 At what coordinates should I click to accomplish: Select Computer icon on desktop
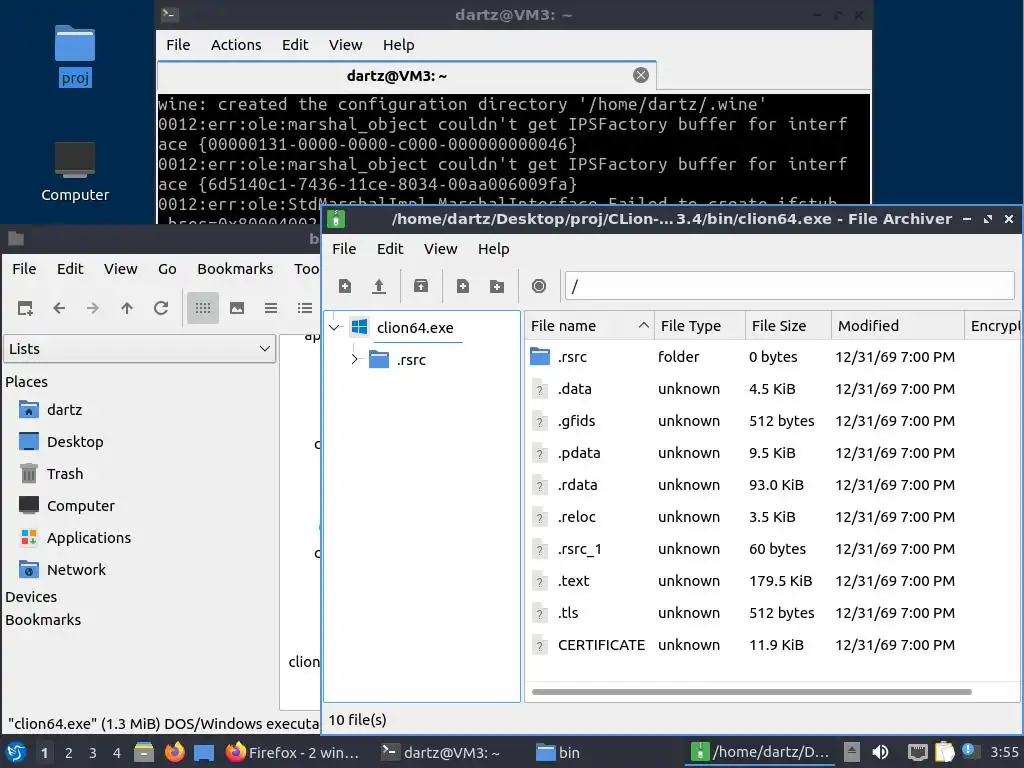[x=74, y=171]
